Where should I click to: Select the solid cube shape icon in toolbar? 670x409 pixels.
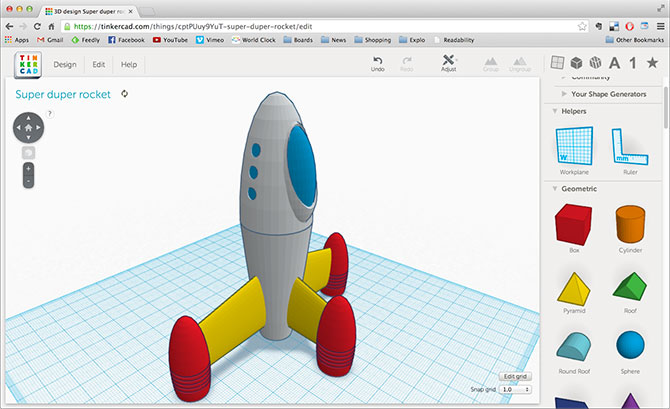[x=576, y=63]
